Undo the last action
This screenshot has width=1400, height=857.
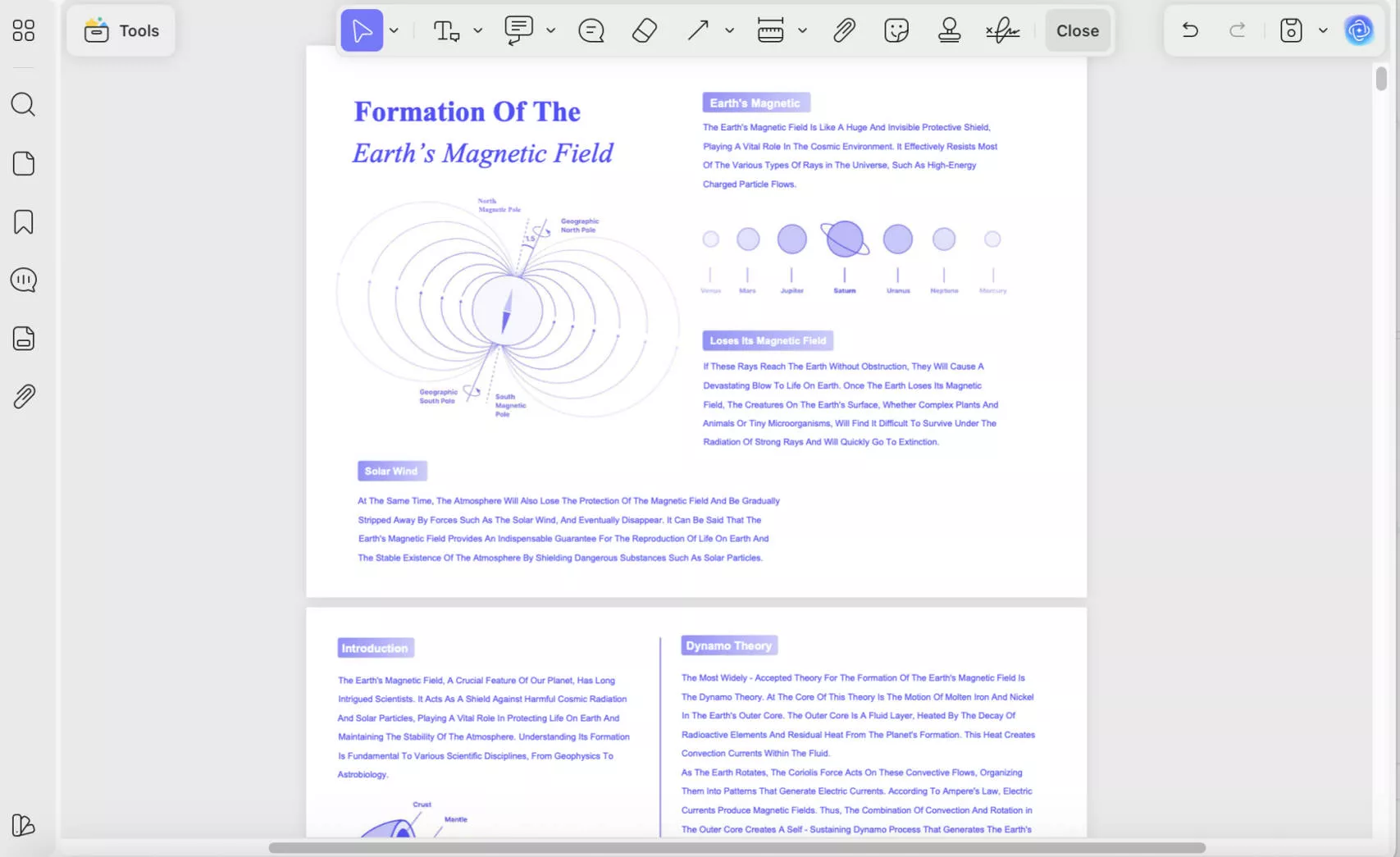point(1190,30)
